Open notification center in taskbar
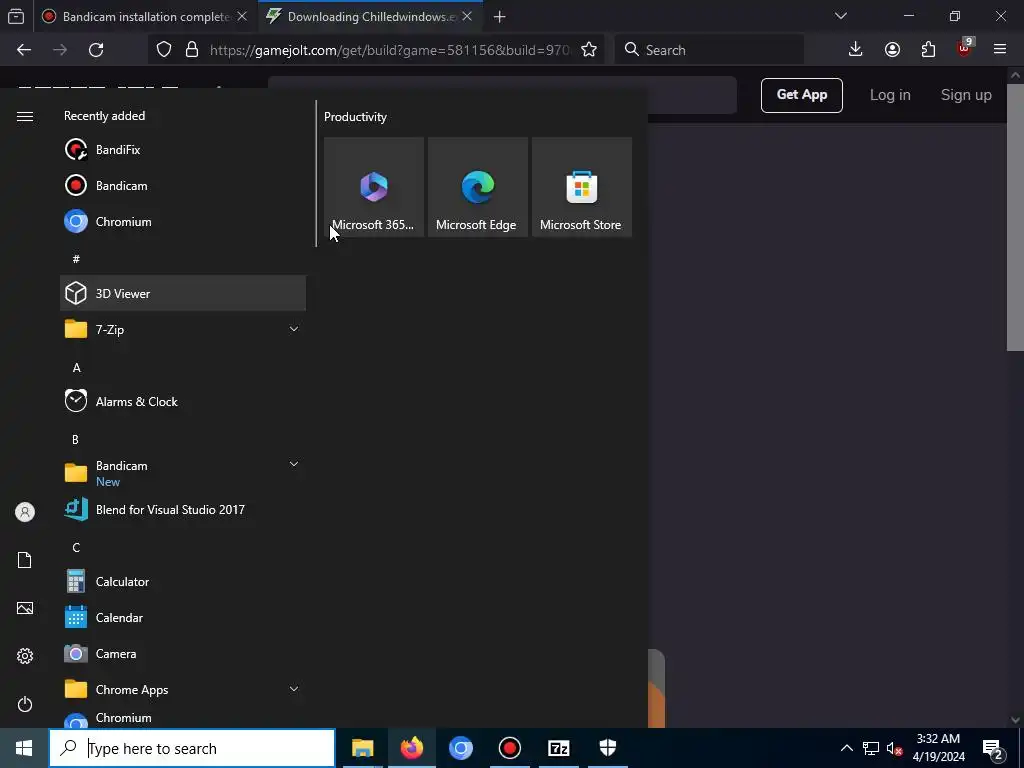The image size is (1024, 768). [x=993, y=748]
